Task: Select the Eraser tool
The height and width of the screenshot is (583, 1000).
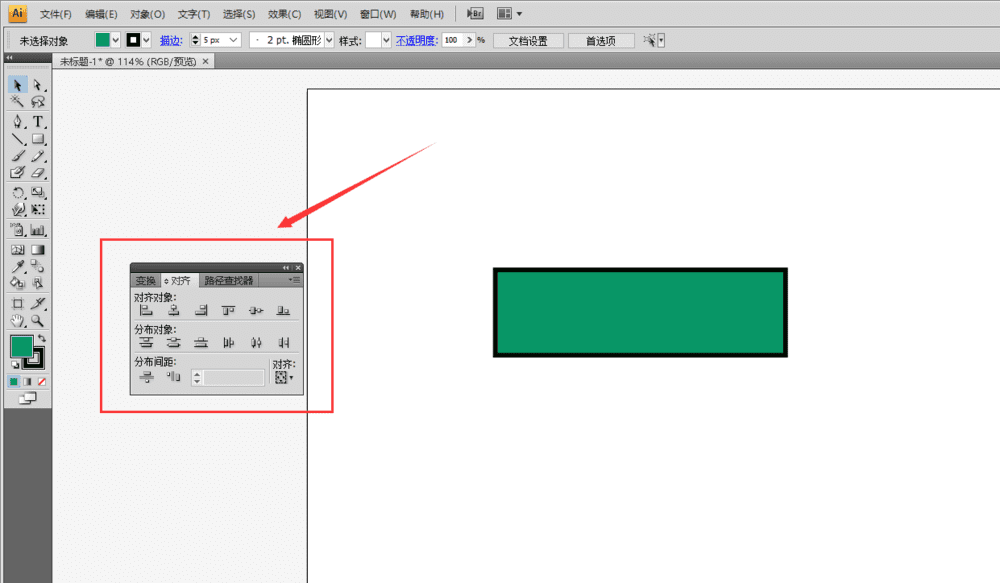Action: point(38,172)
